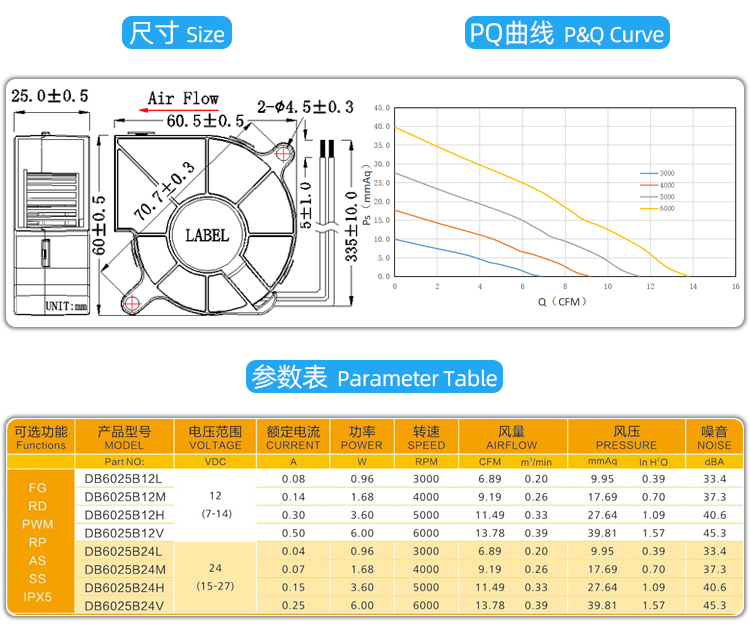Click the LABEL circle at fan center
This screenshot has height=636, width=750.
click(x=207, y=236)
